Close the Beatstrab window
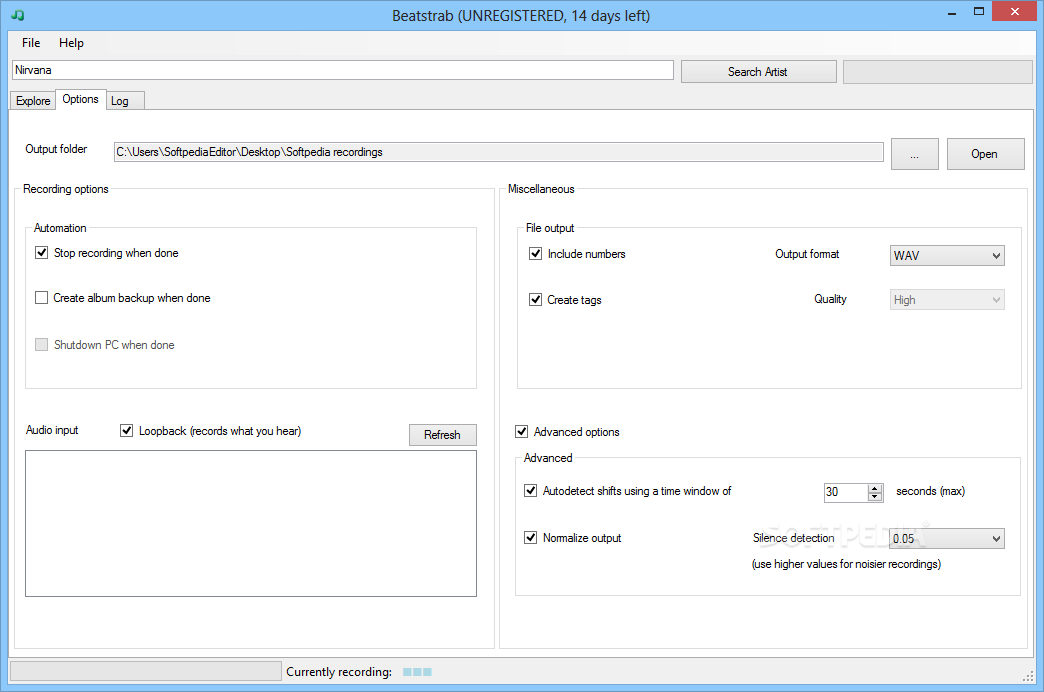The image size is (1044, 692). coord(1015,12)
